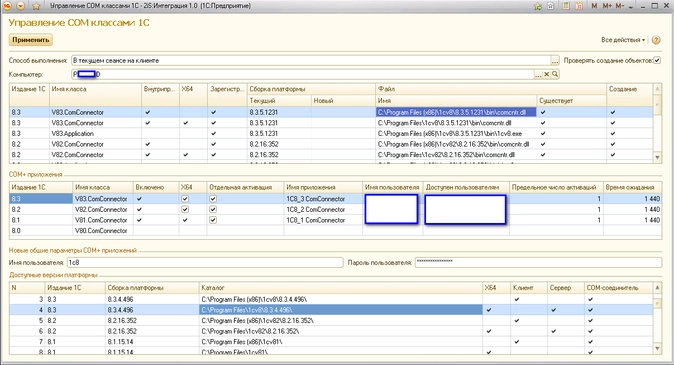Image resolution: width=674 pixels, height=365 pixels.
Task: Select the V80.ComConnector row
Action: (x=335, y=231)
